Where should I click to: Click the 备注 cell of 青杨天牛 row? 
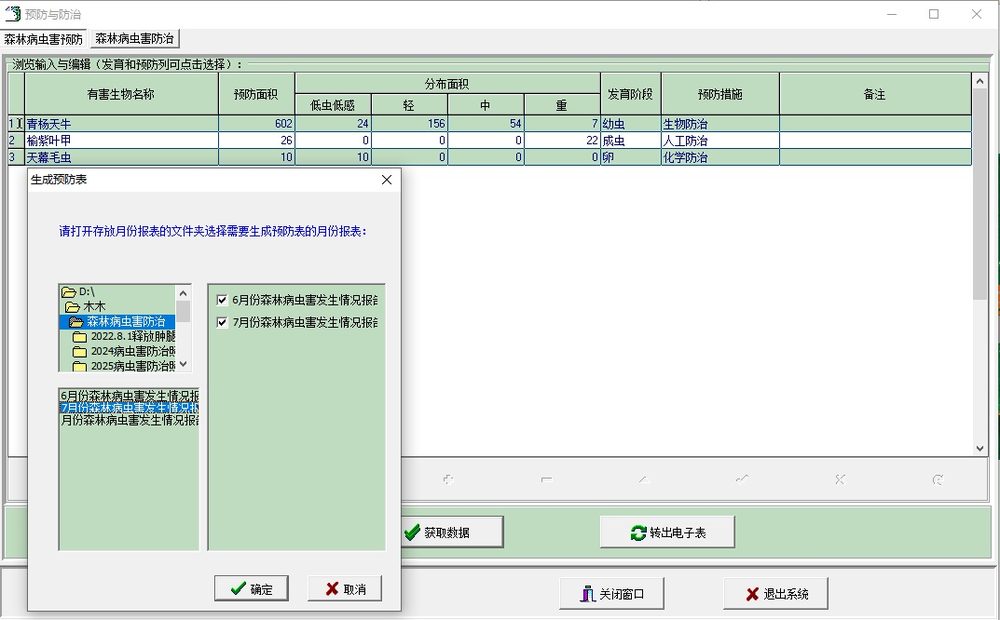tap(875, 124)
